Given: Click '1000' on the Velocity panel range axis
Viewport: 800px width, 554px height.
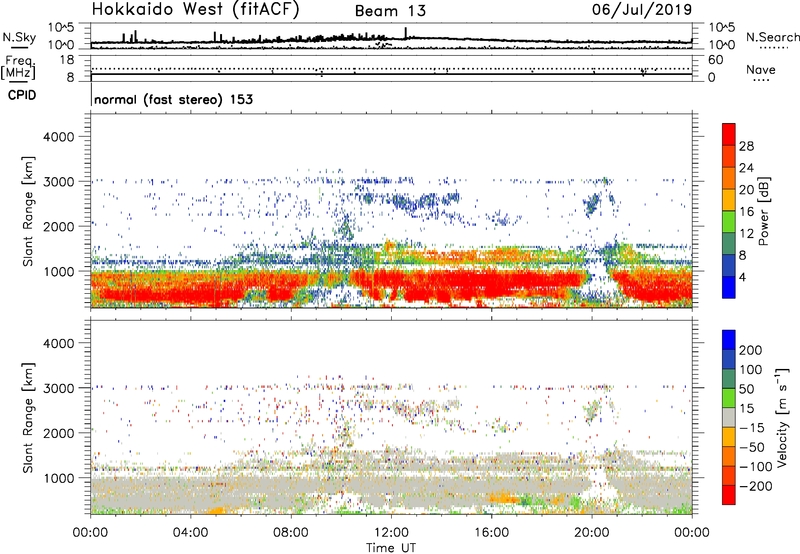Looking at the screenshot, I should coord(59,478).
